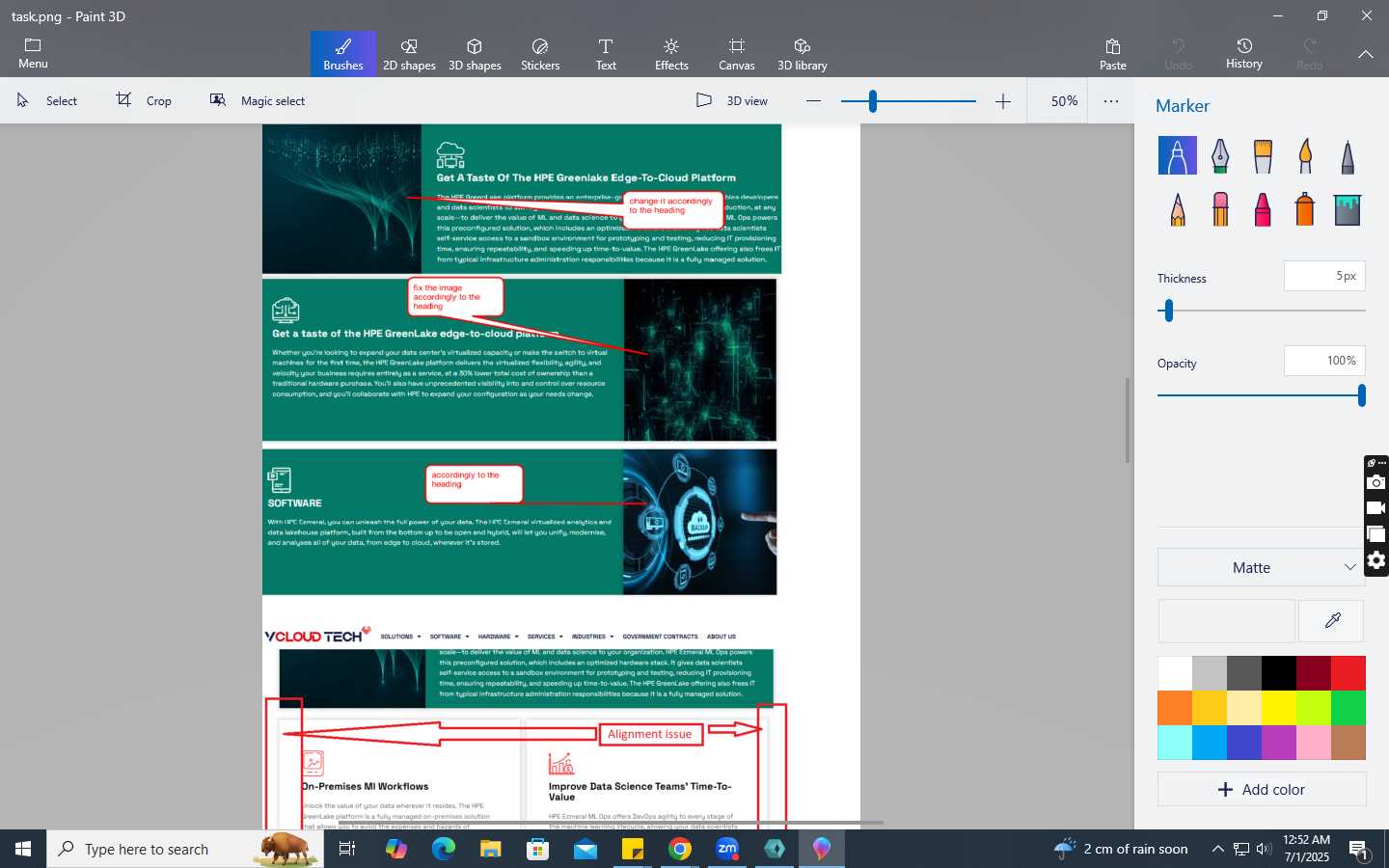
Task: Select the Calligraphy pen brush
Action: coord(1220,155)
